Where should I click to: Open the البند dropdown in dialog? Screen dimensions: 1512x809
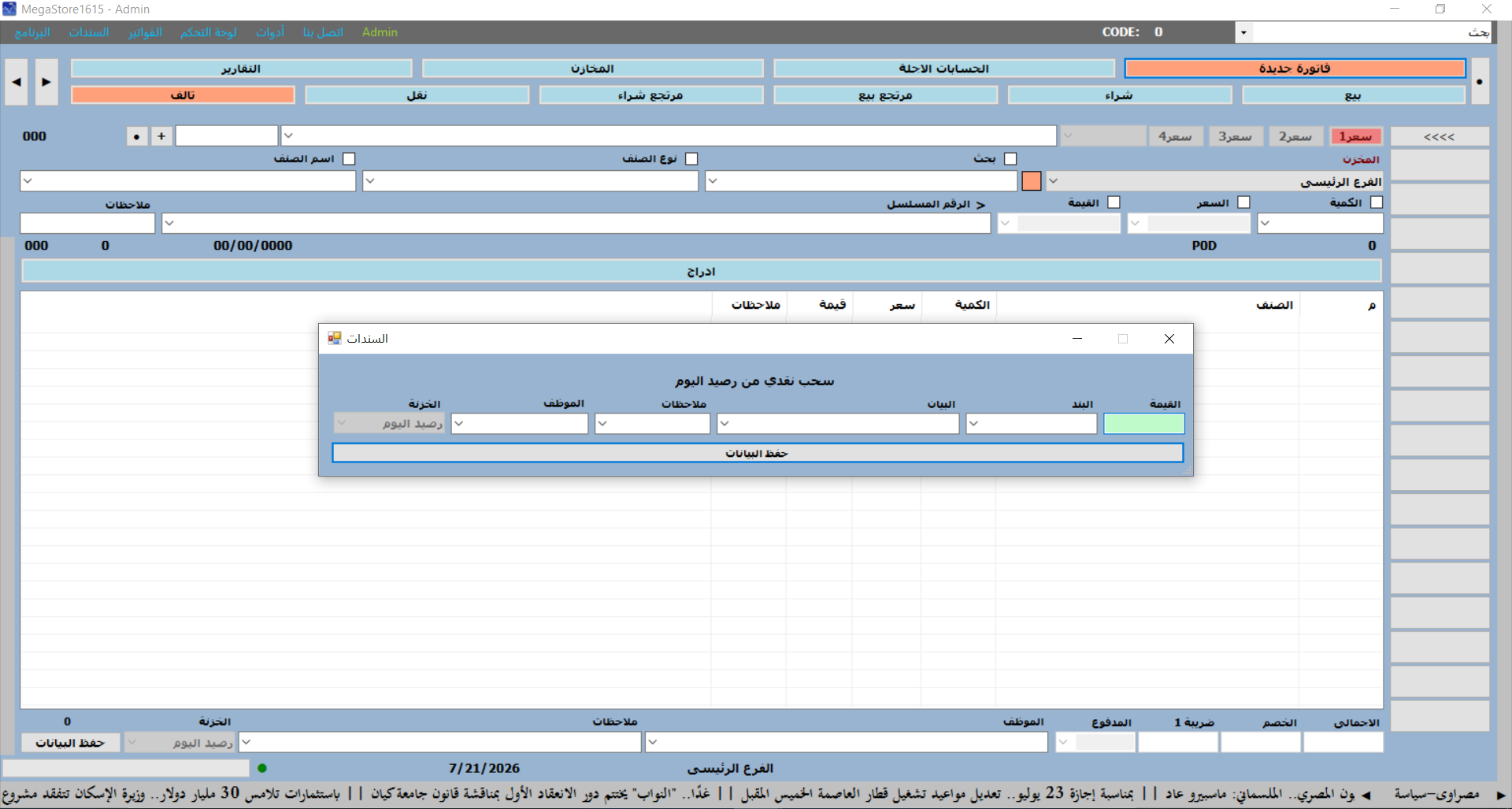click(x=974, y=424)
